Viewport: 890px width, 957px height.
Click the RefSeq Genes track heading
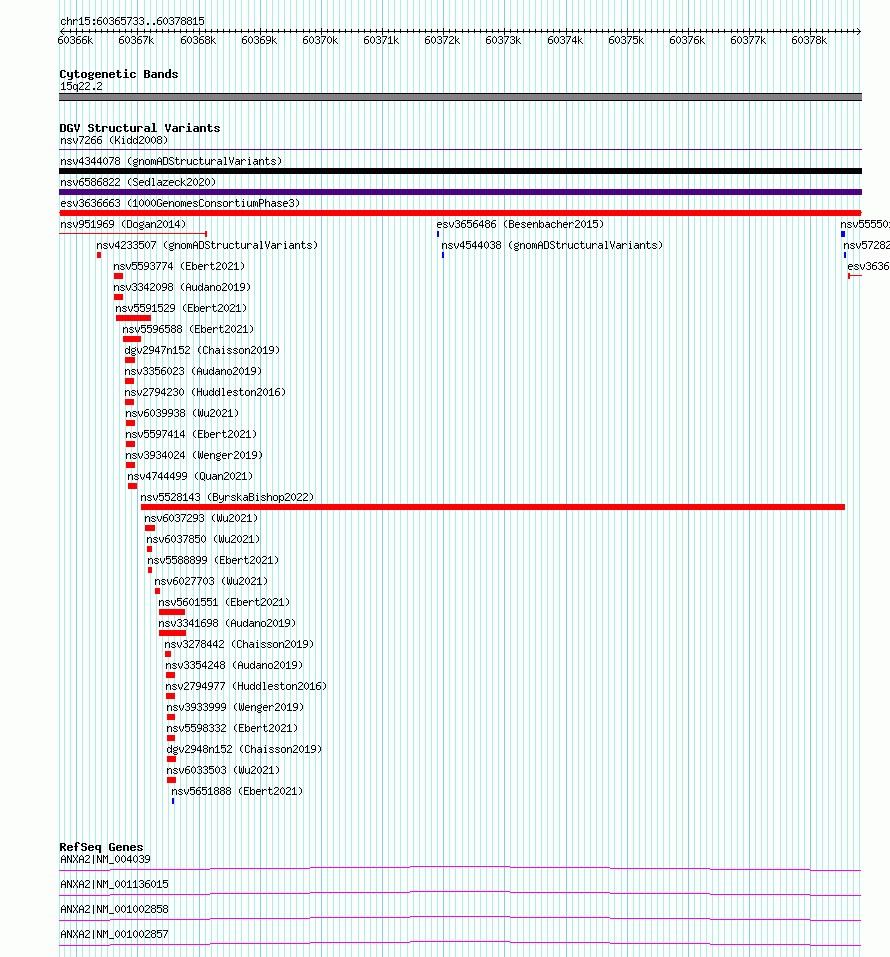[x=101, y=847]
